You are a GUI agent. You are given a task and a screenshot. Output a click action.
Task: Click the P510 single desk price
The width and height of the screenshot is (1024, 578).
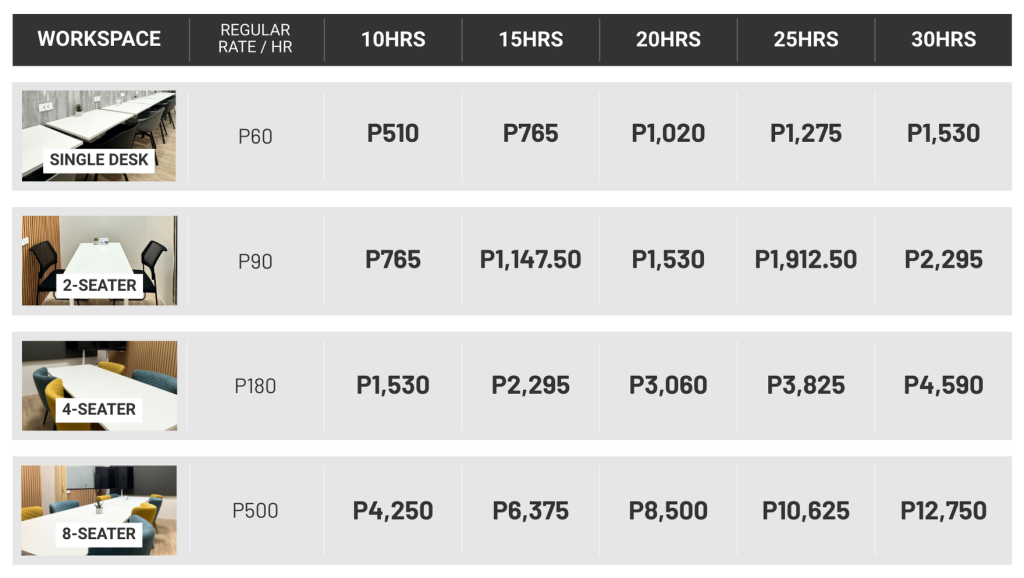pyautogui.click(x=392, y=133)
